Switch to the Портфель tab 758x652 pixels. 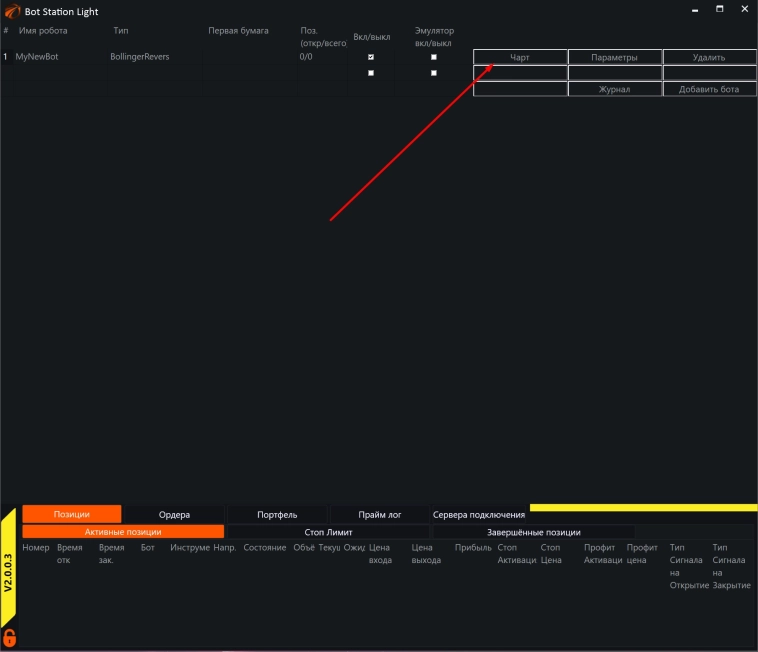pyautogui.click(x=277, y=514)
